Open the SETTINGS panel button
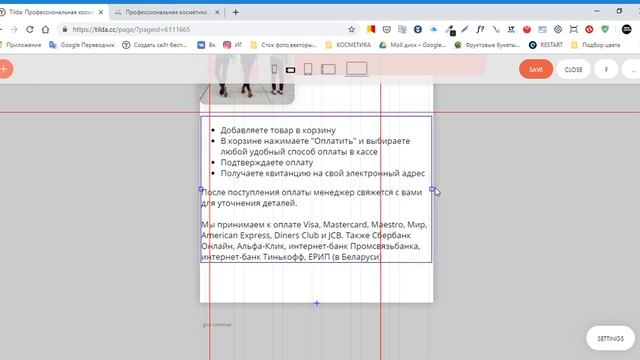Image resolution: width=640 pixels, height=360 pixels. (610, 338)
